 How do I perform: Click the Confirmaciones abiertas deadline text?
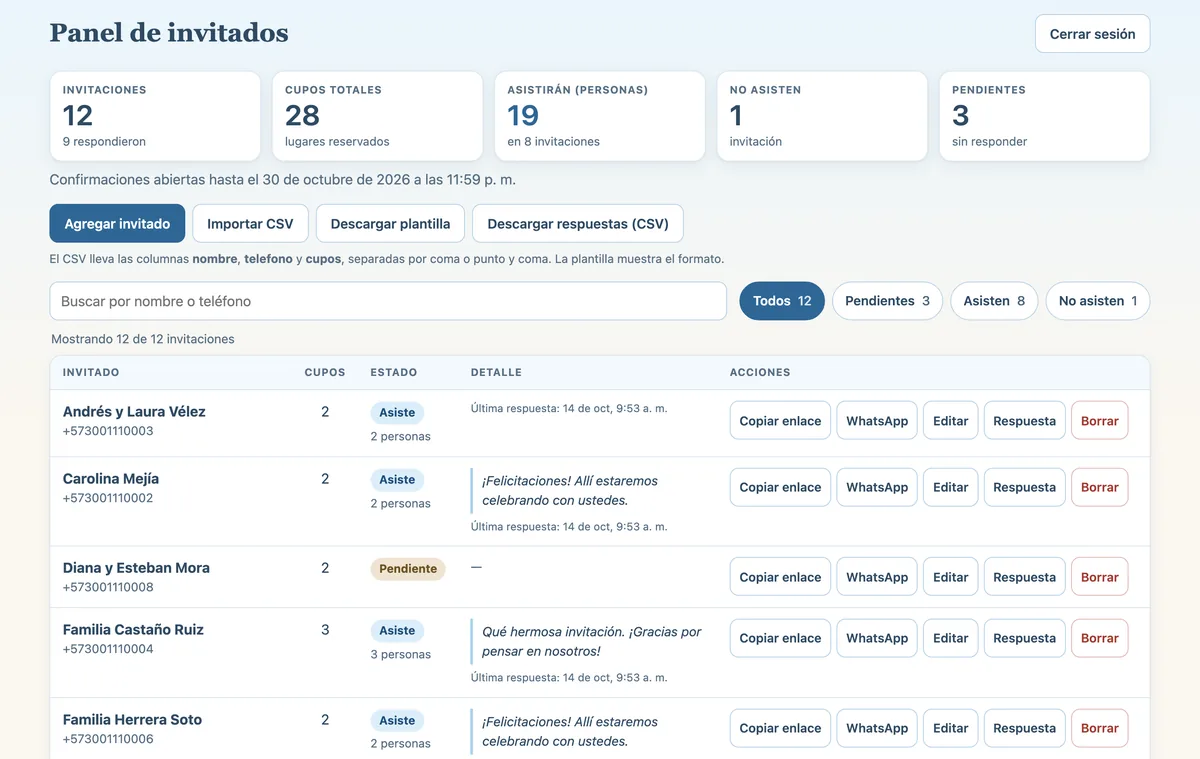point(283,180)
